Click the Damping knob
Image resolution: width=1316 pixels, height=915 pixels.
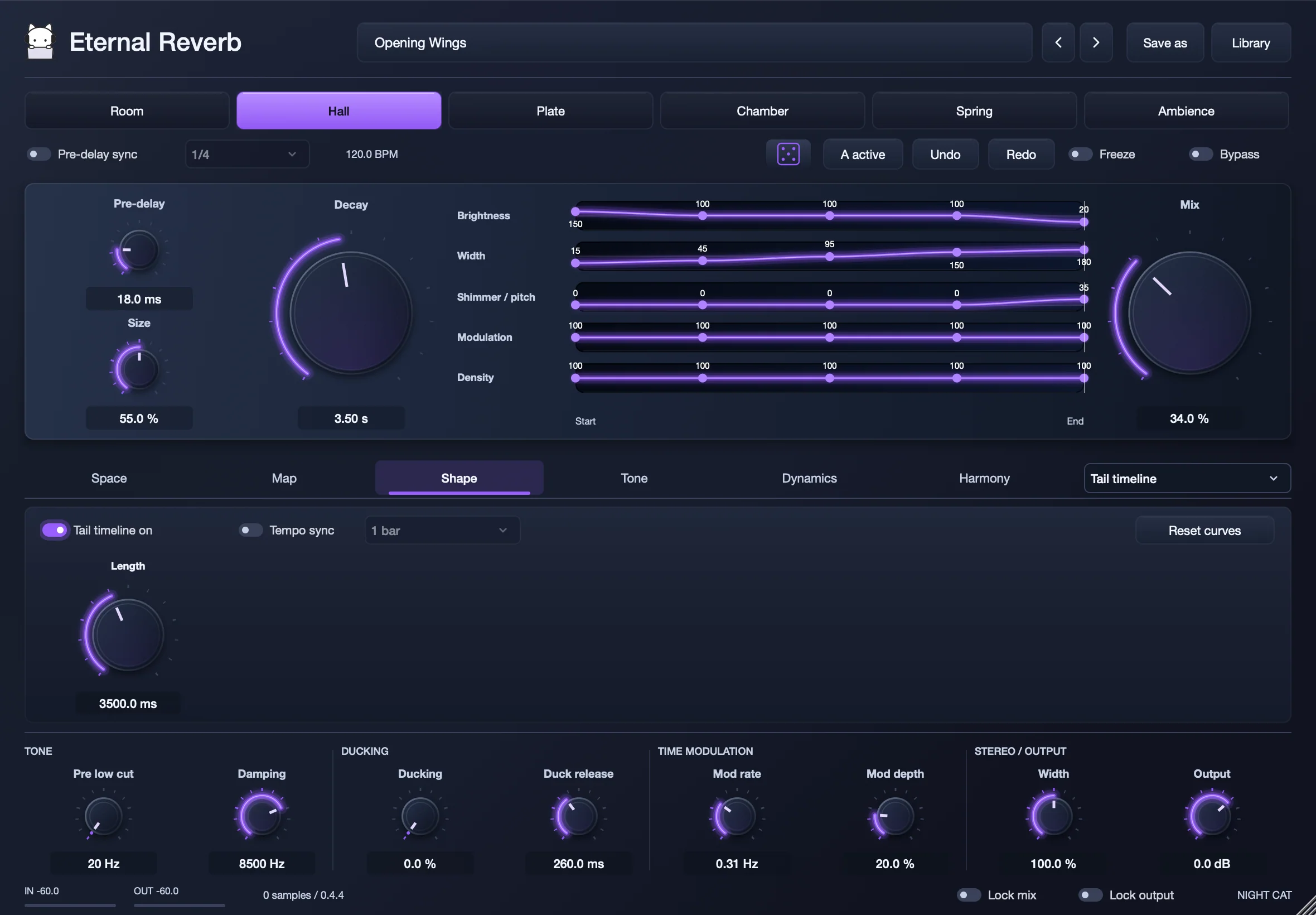tap(262, 816)
